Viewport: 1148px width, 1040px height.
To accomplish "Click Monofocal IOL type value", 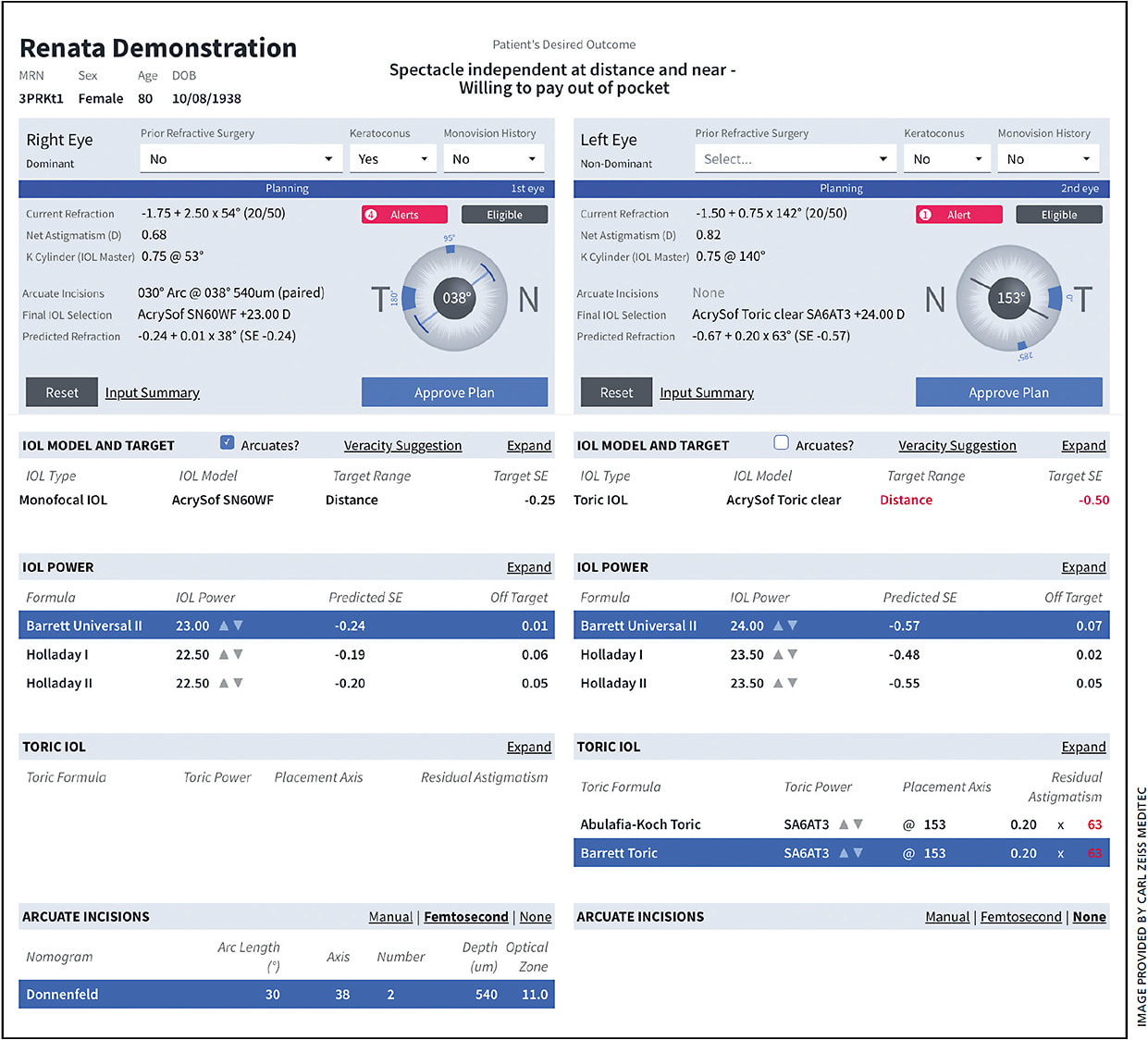I will [x=63, y=500].
